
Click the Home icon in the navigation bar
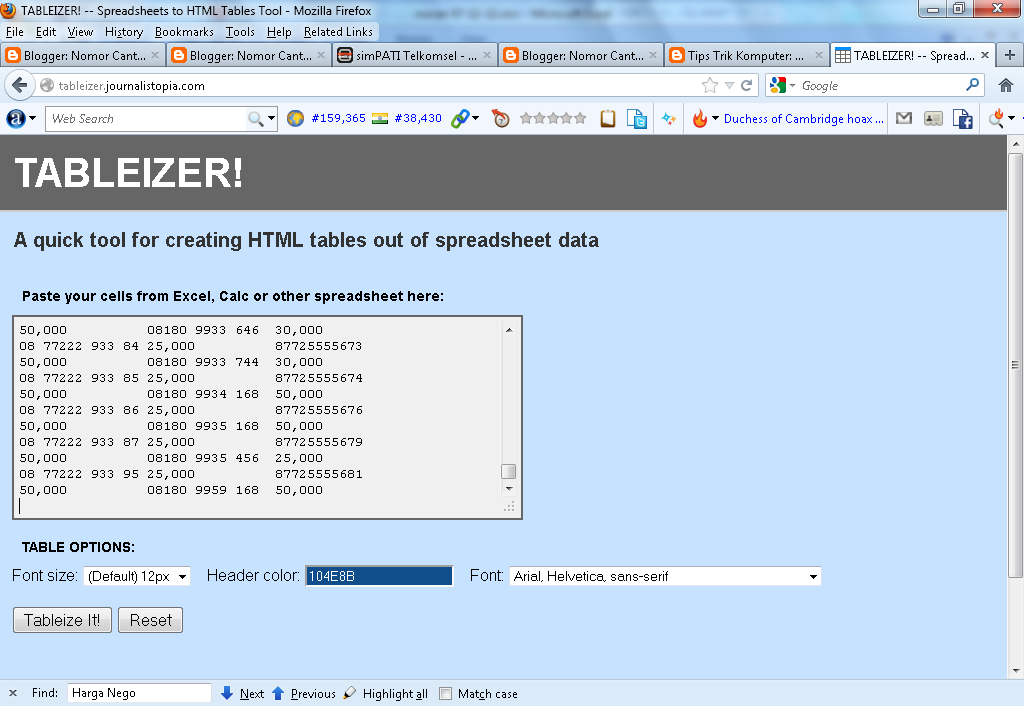click(1007, 85)
